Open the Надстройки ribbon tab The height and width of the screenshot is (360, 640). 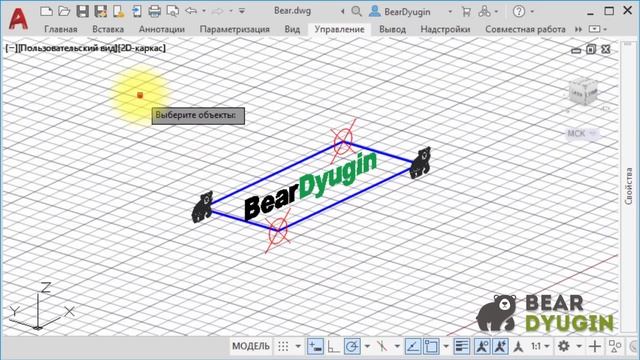pyautogui.click(x=445, y=29)
